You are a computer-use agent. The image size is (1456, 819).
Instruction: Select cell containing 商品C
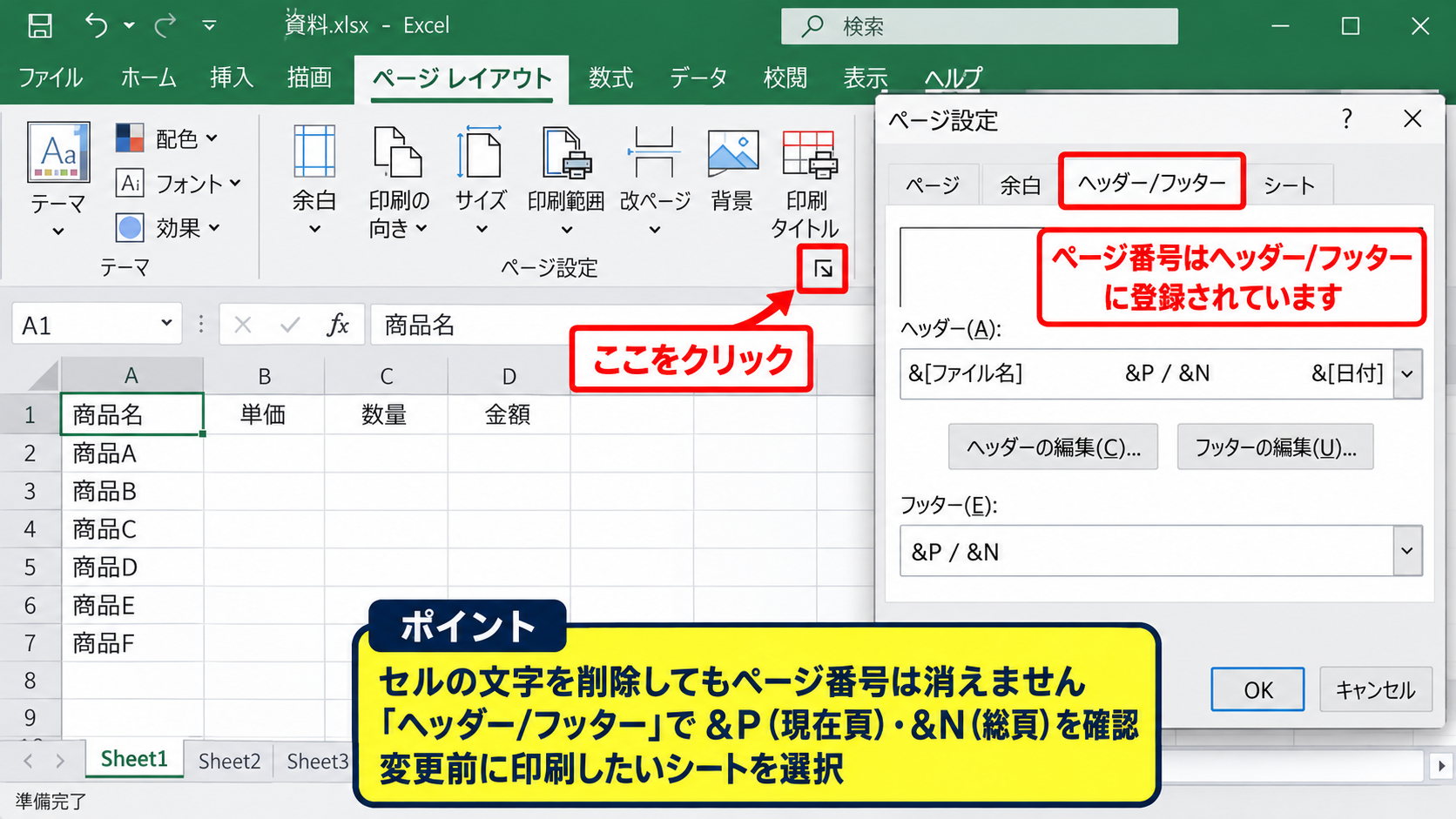click(132, 529)
